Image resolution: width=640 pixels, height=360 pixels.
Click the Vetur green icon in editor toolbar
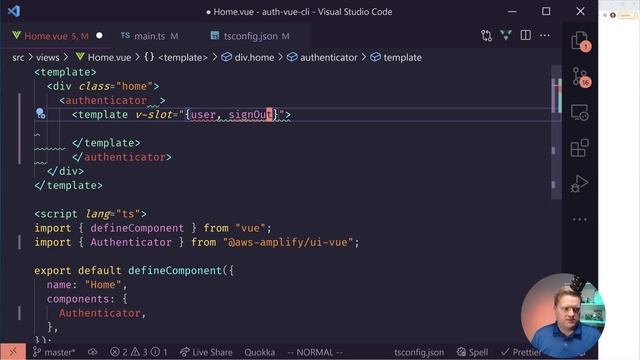click(506, 35)
